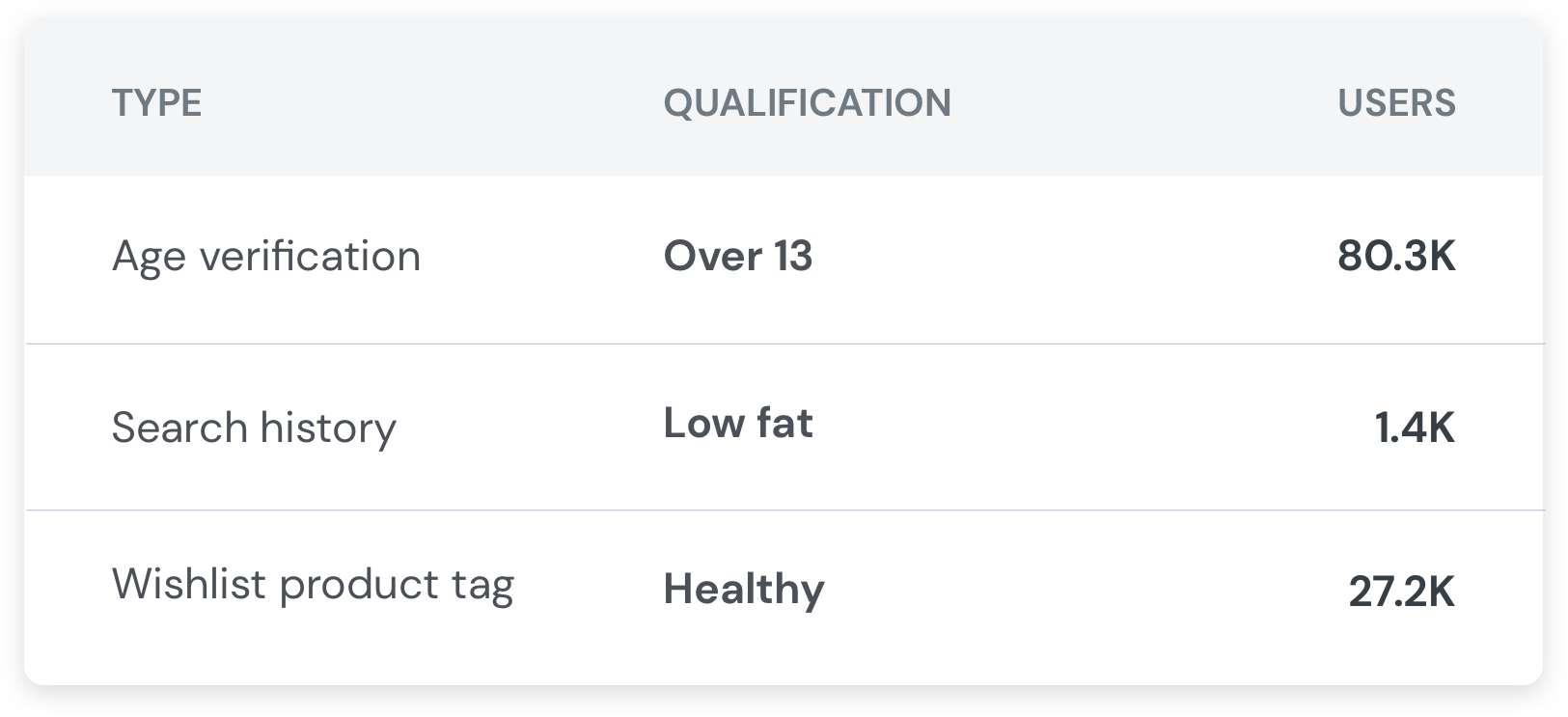Click the Over 13 qualification
This screenshot has height=717, width=1568.
[738, 256]
